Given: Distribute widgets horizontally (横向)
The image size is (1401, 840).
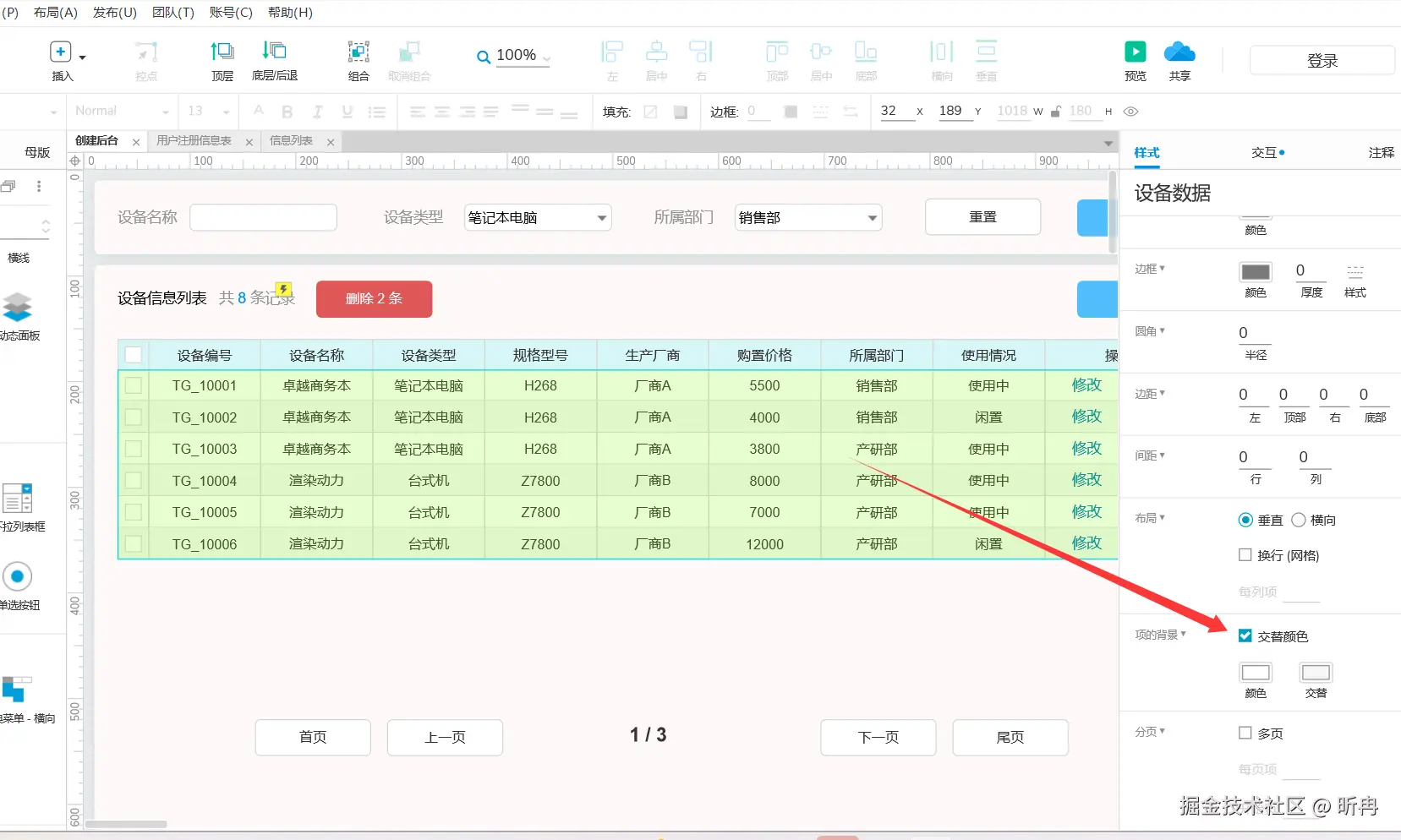Looking at the screenshot, I should coord(942,52).
